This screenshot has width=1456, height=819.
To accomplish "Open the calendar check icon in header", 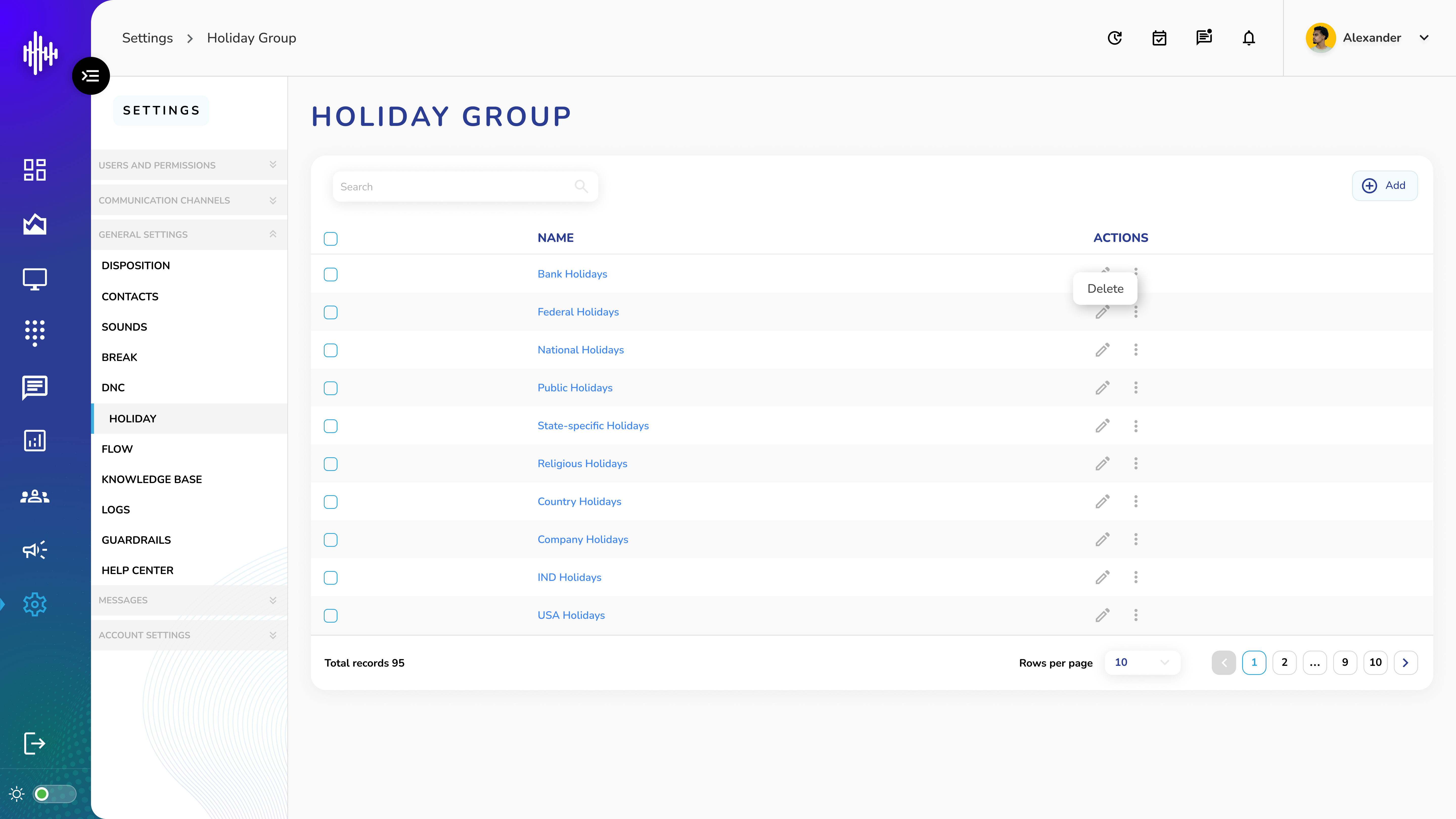I will [1159, 38].
